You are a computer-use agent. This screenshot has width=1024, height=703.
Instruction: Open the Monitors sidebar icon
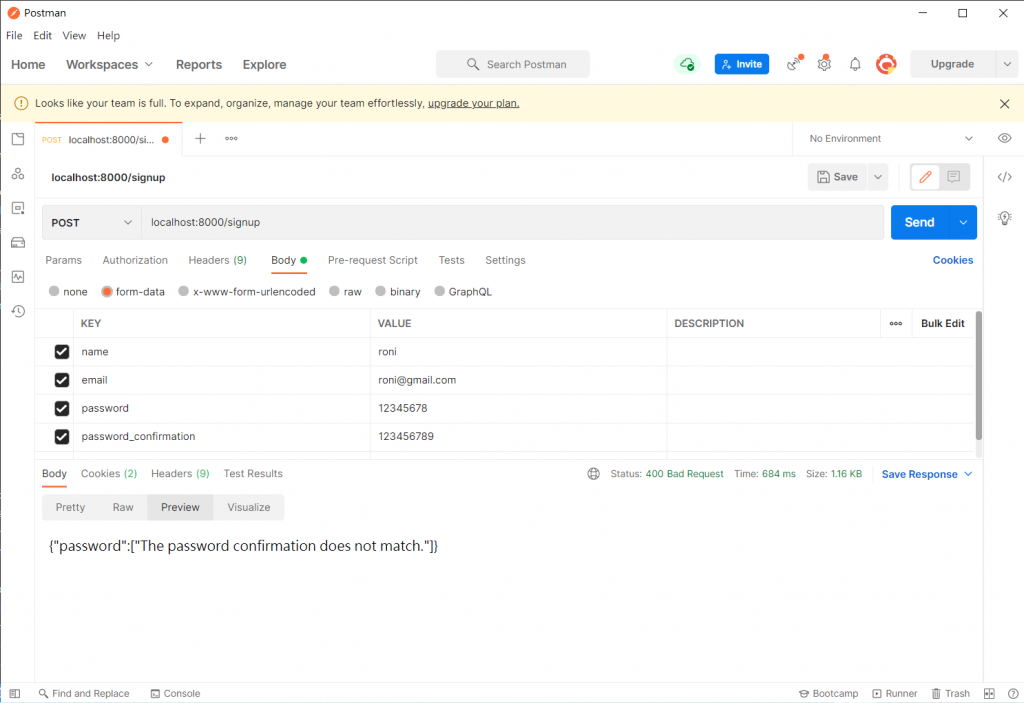[18, 277]
